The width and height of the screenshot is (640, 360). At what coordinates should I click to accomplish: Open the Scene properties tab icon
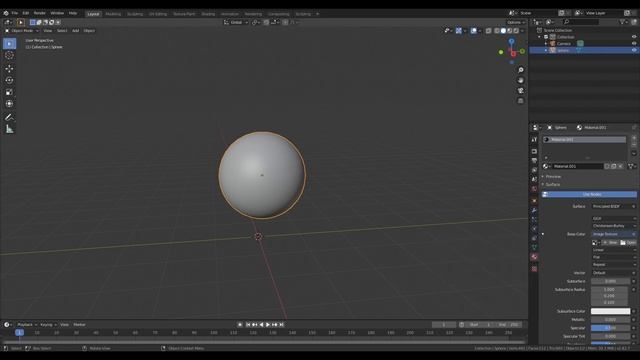point(534,180)
